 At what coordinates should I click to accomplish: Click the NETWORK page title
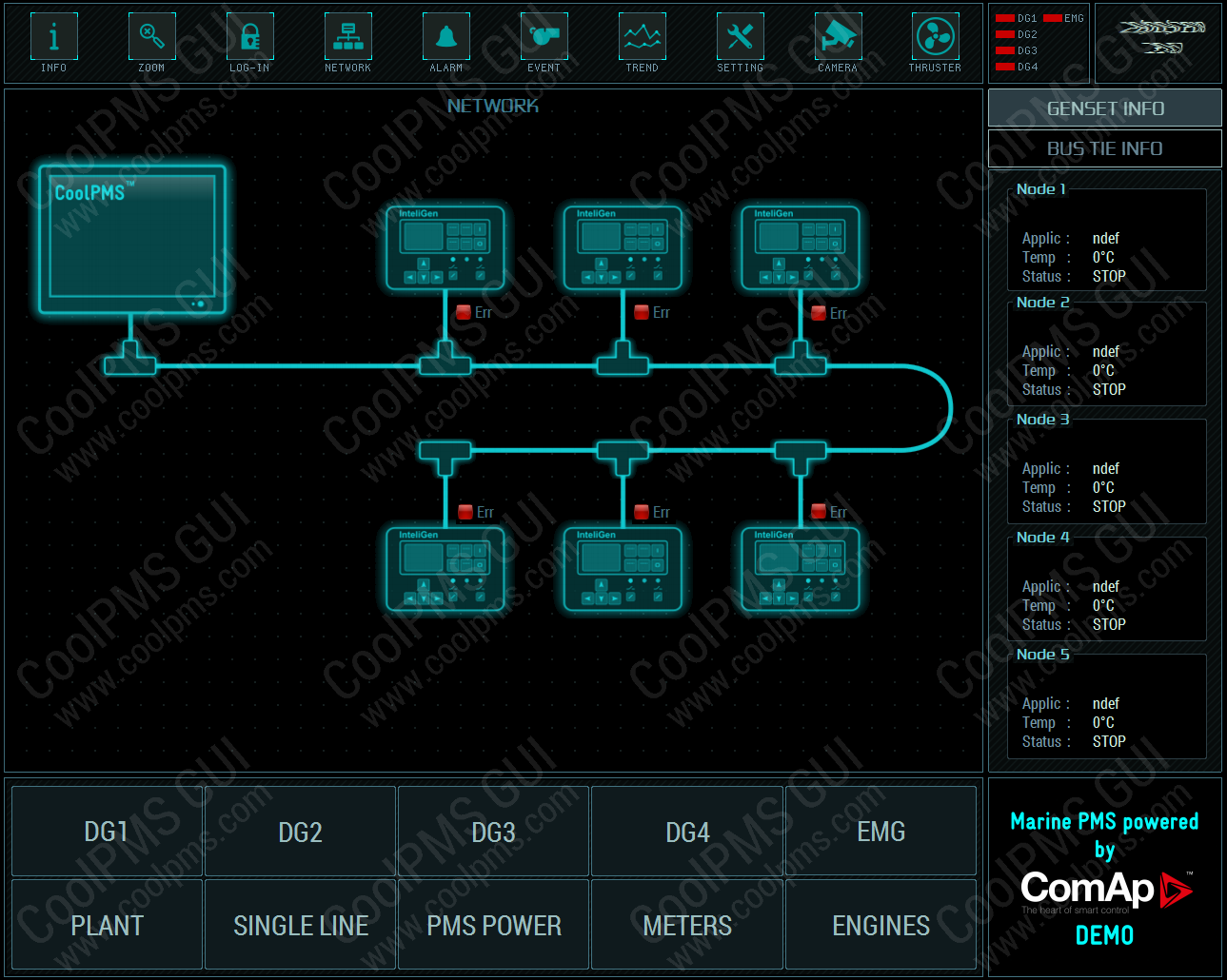point(493,106)
